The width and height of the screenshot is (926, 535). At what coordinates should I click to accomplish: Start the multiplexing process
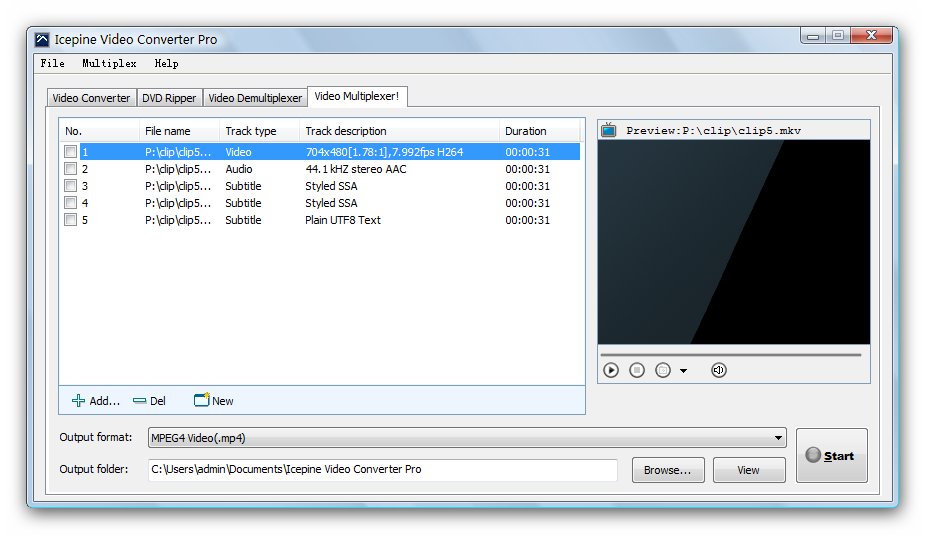coord(832,455)
